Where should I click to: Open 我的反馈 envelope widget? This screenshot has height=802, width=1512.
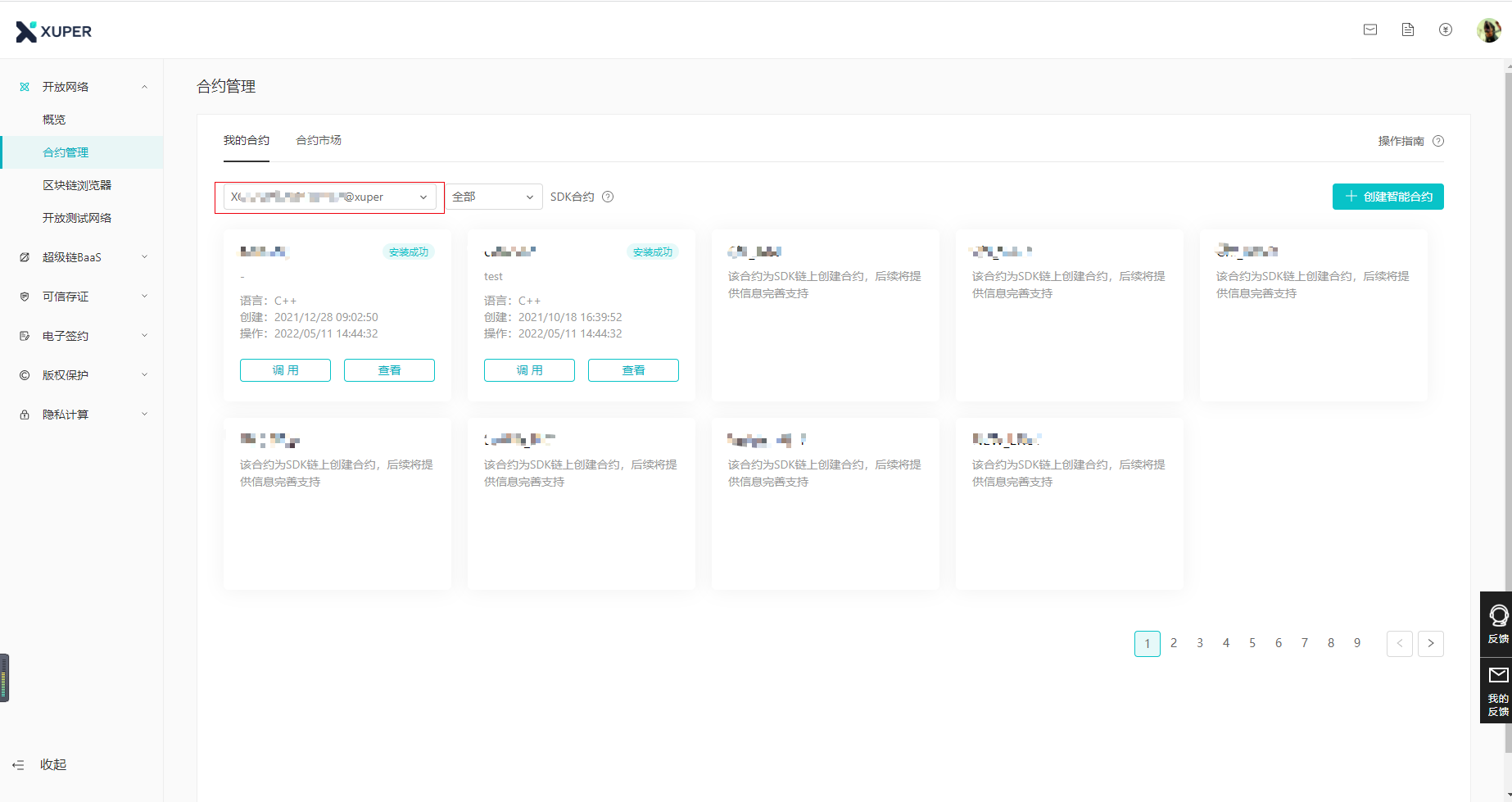point(1497,691)
